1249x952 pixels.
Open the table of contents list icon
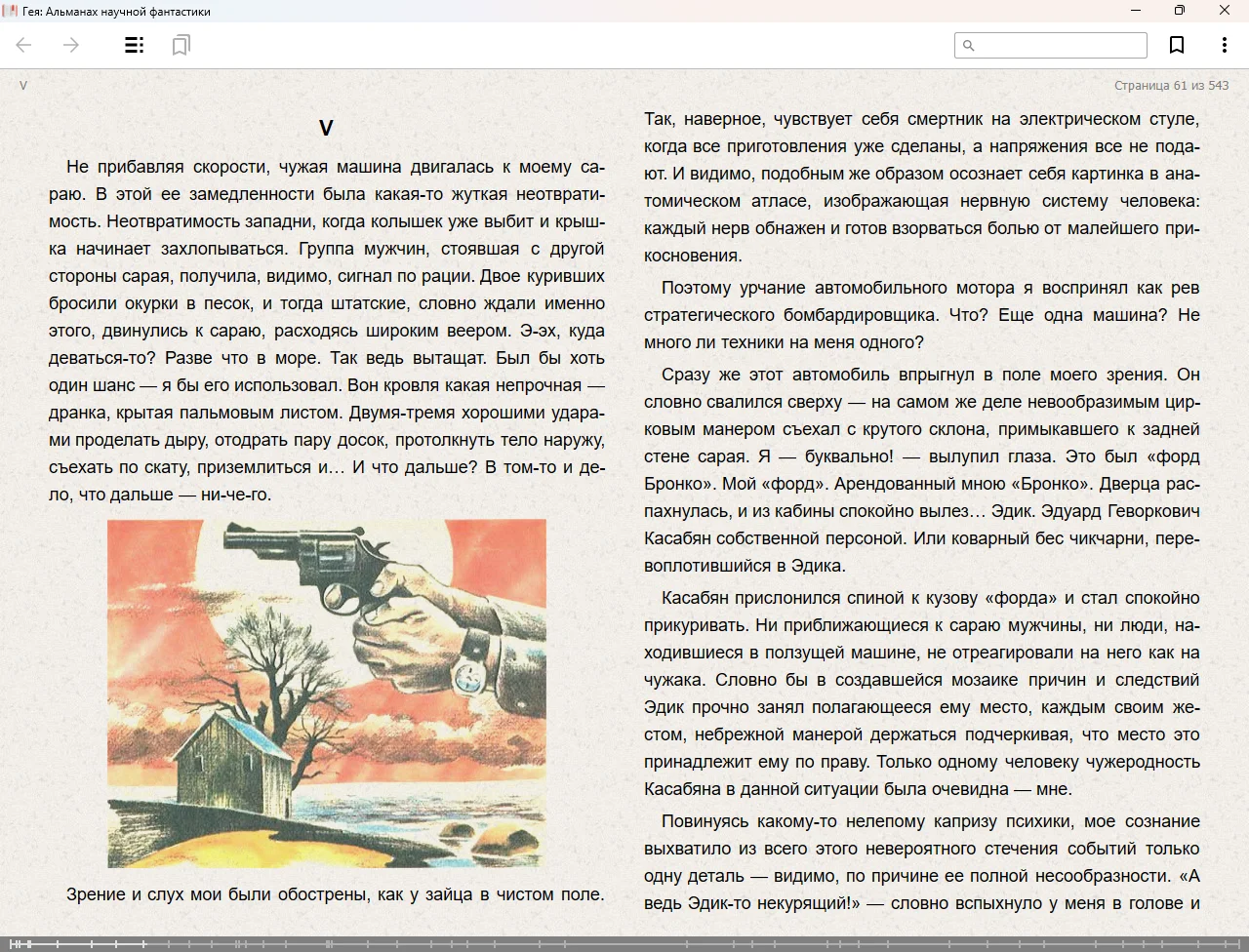135,45
